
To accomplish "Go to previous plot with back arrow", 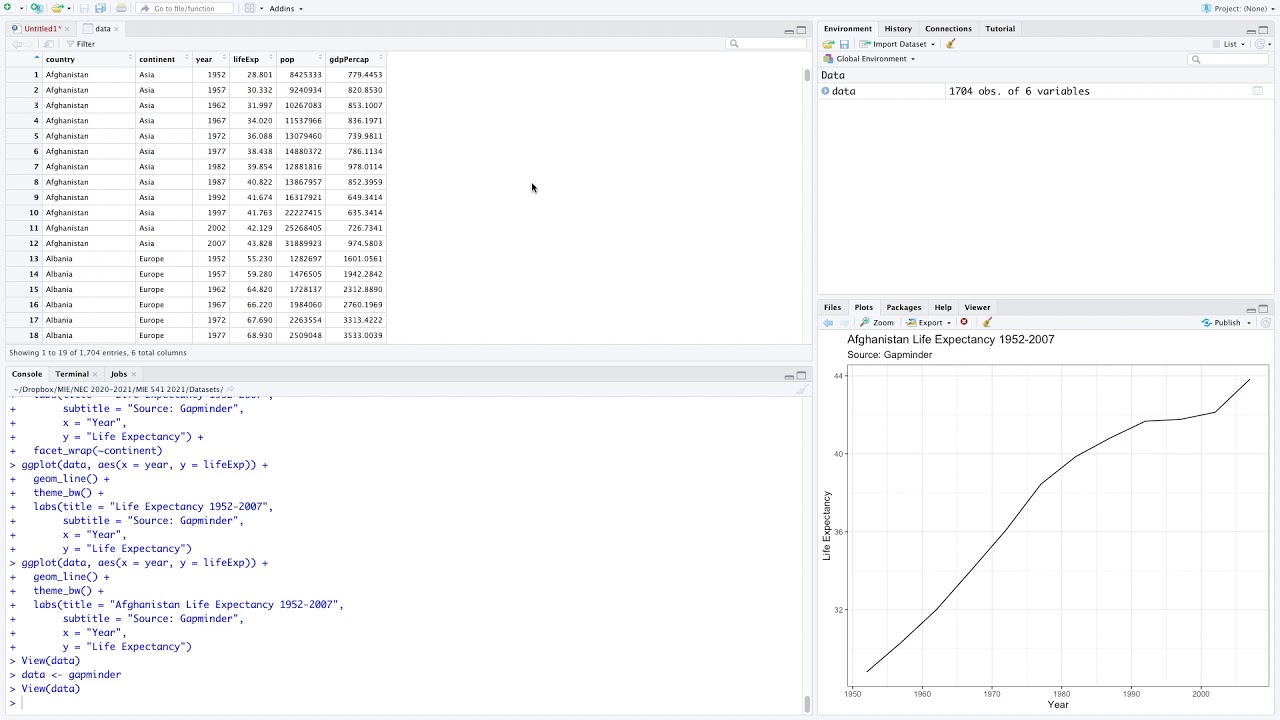I will pos(828,323).
